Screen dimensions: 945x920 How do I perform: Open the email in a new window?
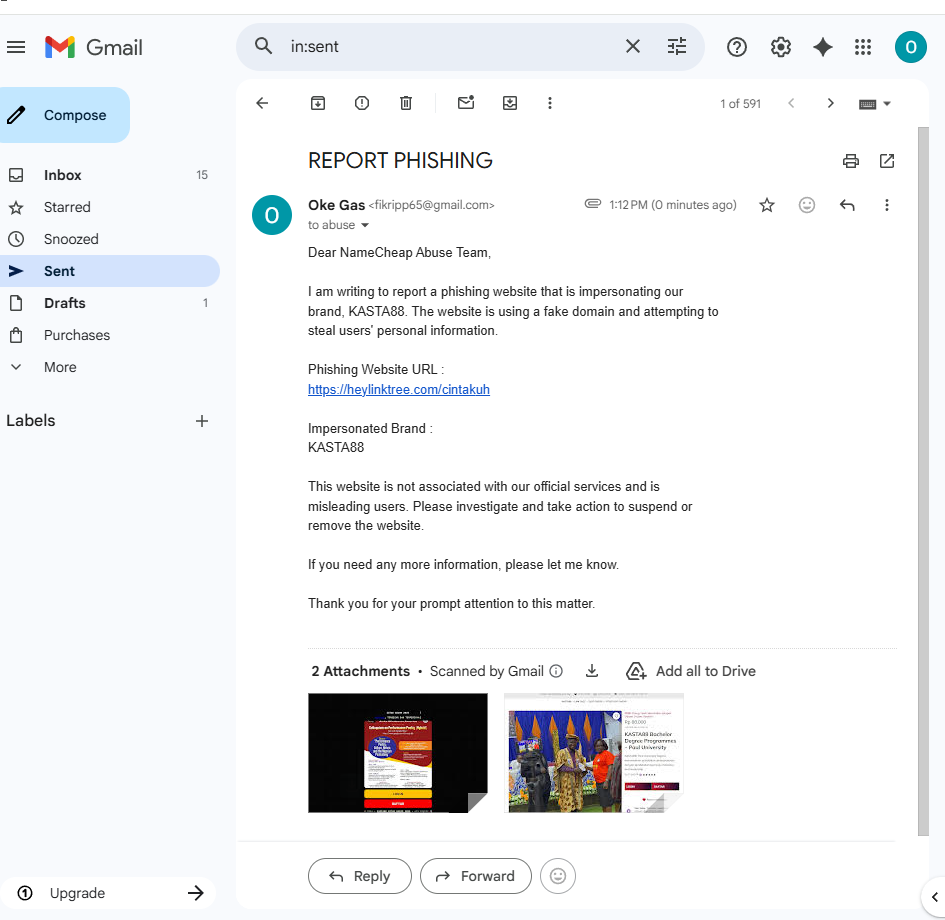887,161
